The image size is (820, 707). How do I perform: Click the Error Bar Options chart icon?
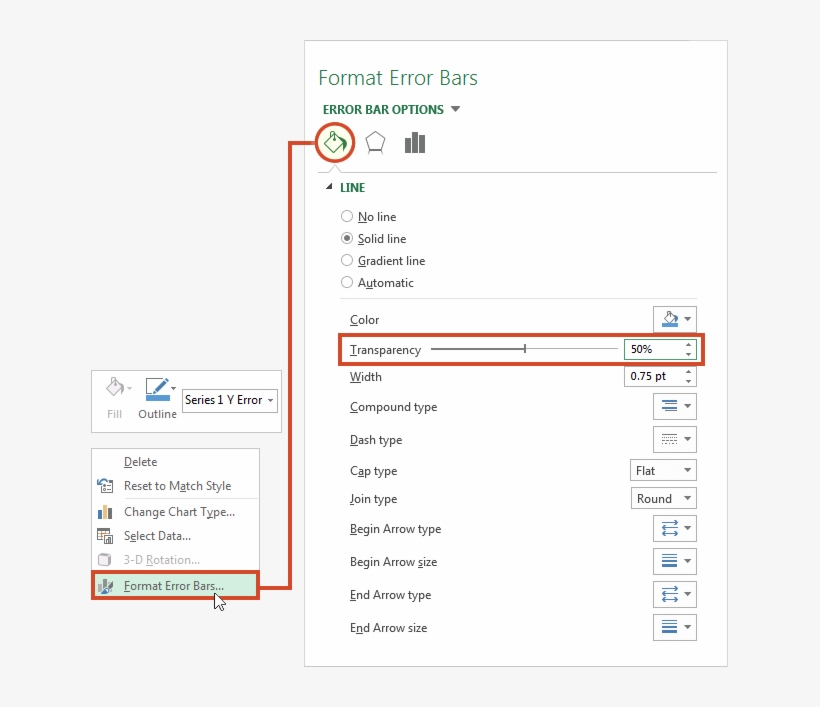415,142
